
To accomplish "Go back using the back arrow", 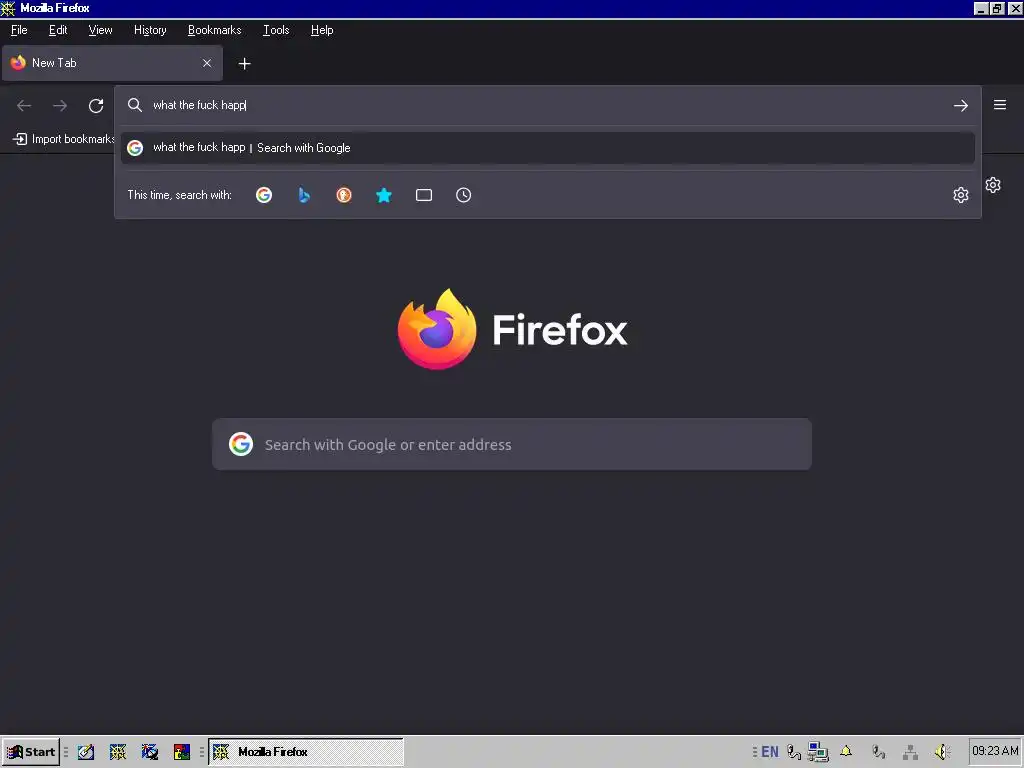I will [x=24, y=106].
